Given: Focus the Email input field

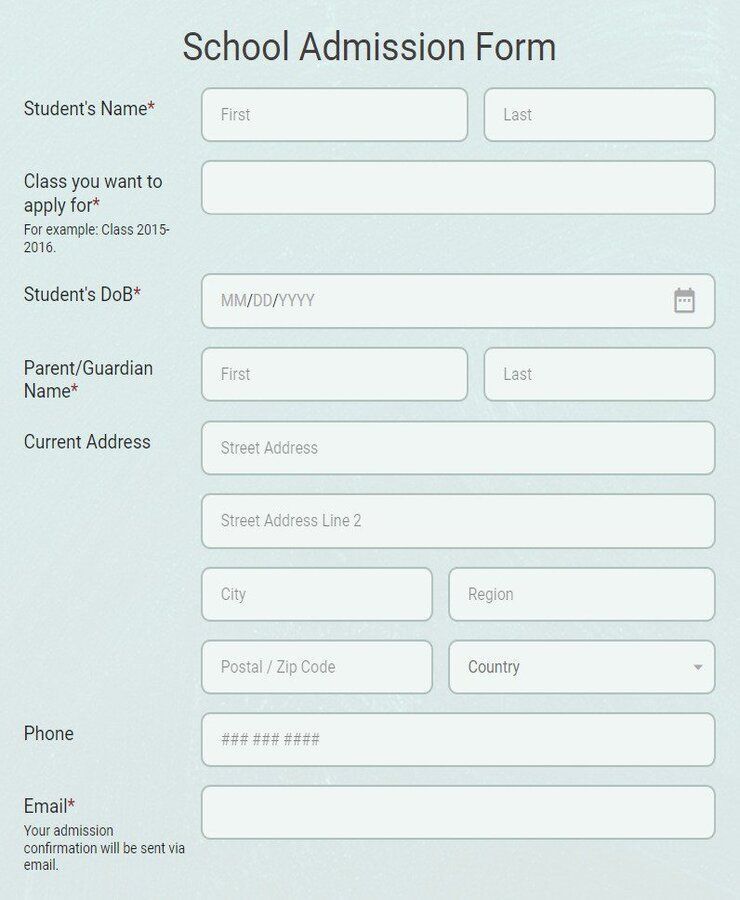Looking at the screenshot, I should (458, 812).
